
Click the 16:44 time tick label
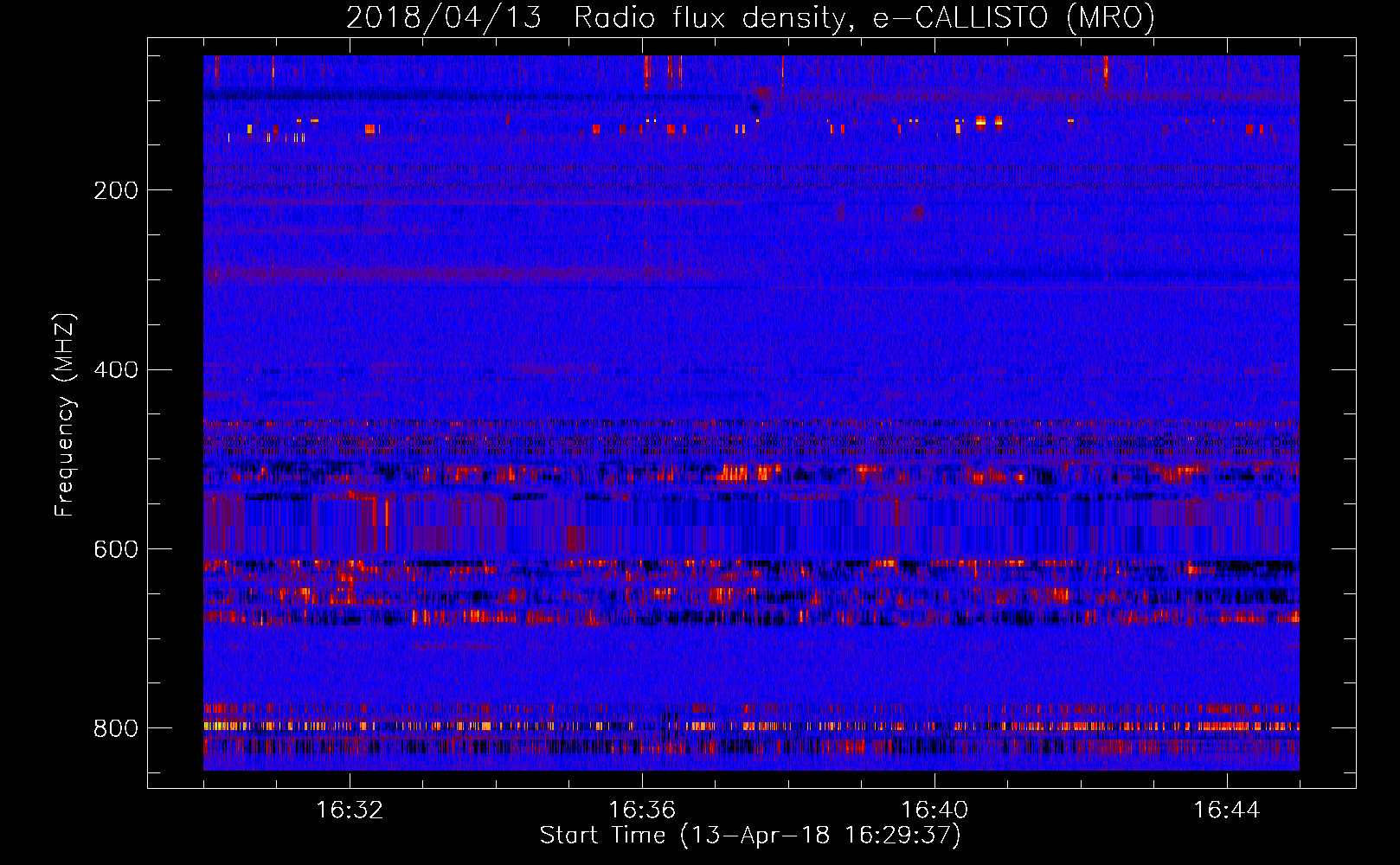(x=1227, y=811)
